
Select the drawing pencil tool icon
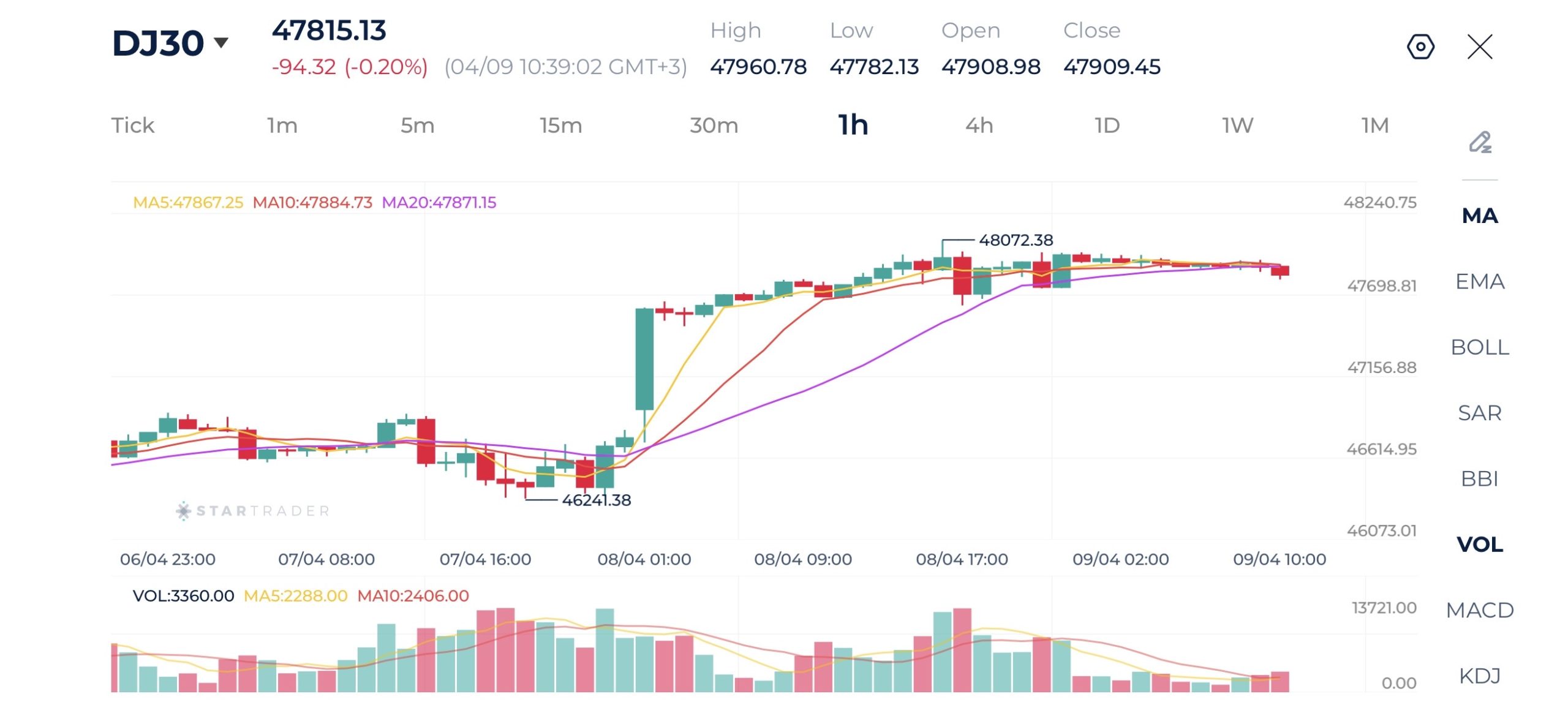[1480, 143]
